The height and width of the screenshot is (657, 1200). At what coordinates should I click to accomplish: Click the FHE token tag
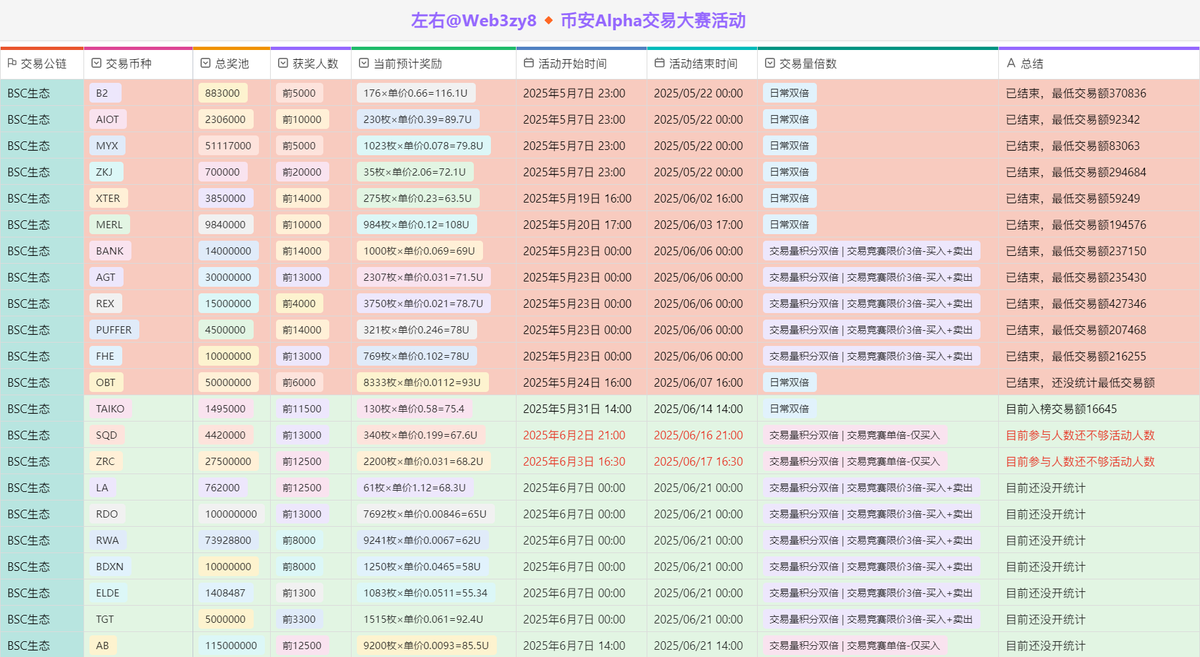click(105, 356)
